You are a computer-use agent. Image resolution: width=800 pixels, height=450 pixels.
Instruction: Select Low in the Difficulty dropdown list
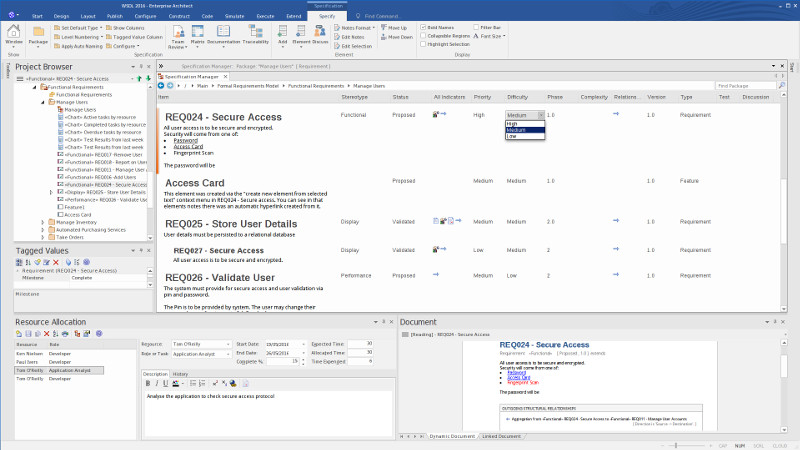512,136
